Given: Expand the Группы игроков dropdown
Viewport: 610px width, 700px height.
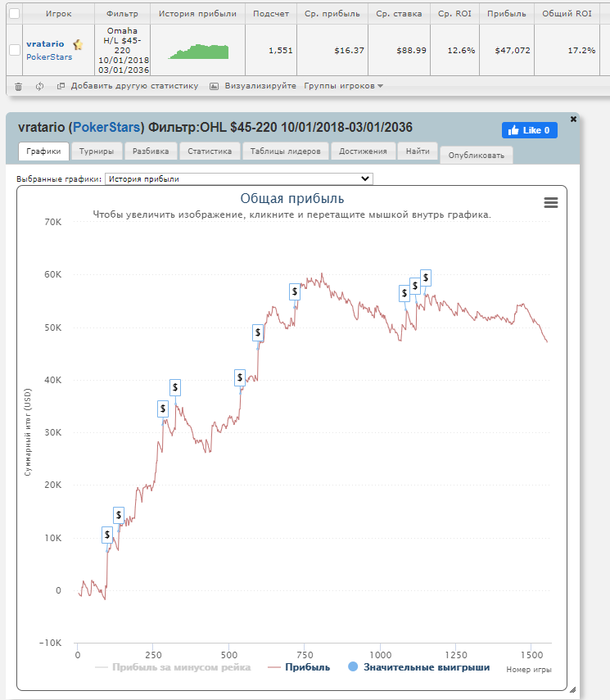Looking at the screenshot, I should tap(343, 86).
